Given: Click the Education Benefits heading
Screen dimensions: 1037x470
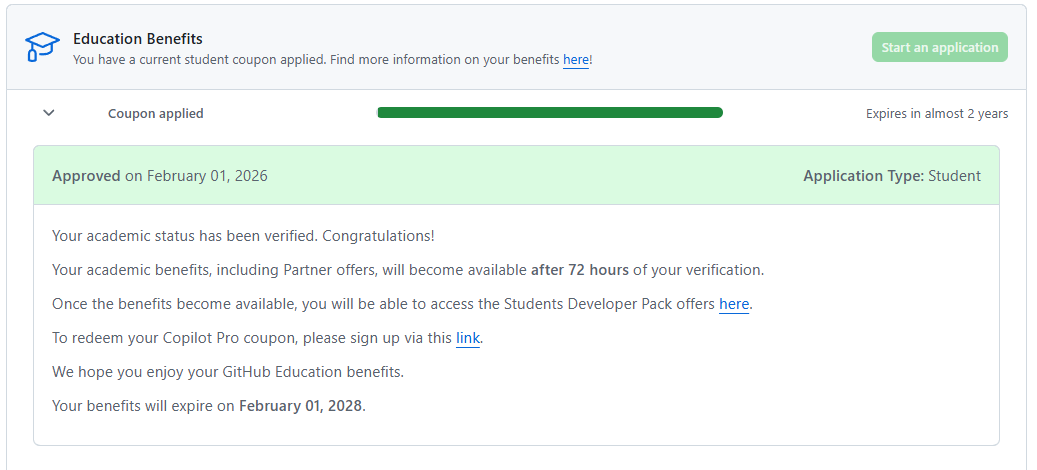Looking at the screenshot, I should (x=138, y=39).
